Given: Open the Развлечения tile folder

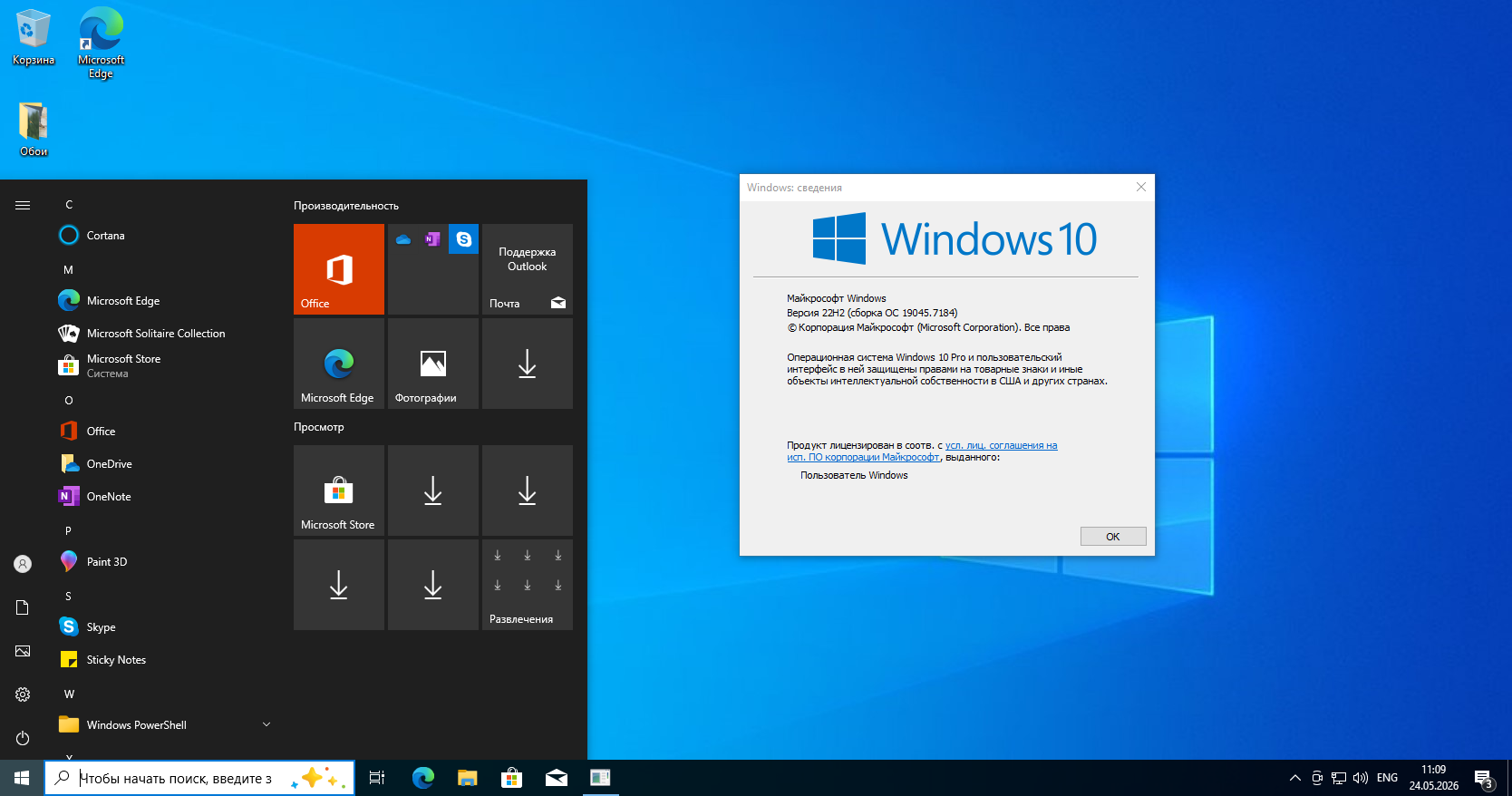Looking at the screenshot, I should pos(528,585).
